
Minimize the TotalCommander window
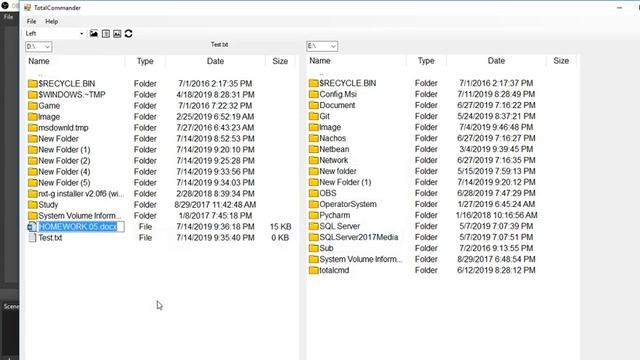[x=620, y=7]
